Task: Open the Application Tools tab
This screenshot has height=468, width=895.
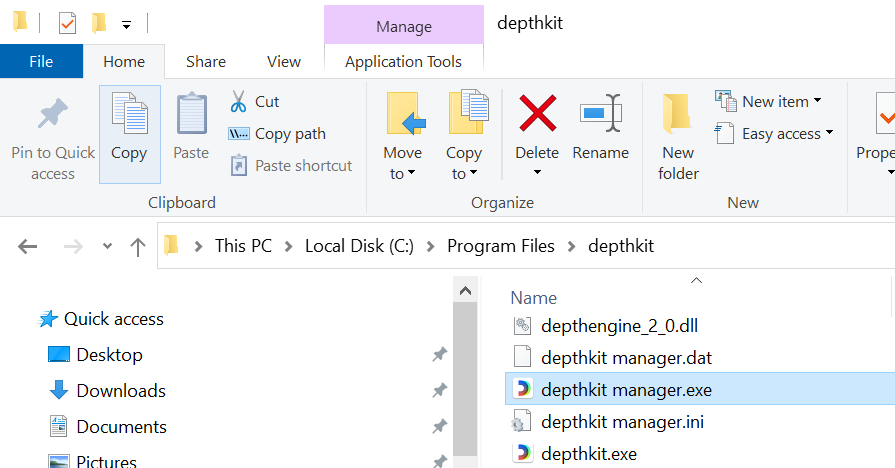Action: [404, 61]
